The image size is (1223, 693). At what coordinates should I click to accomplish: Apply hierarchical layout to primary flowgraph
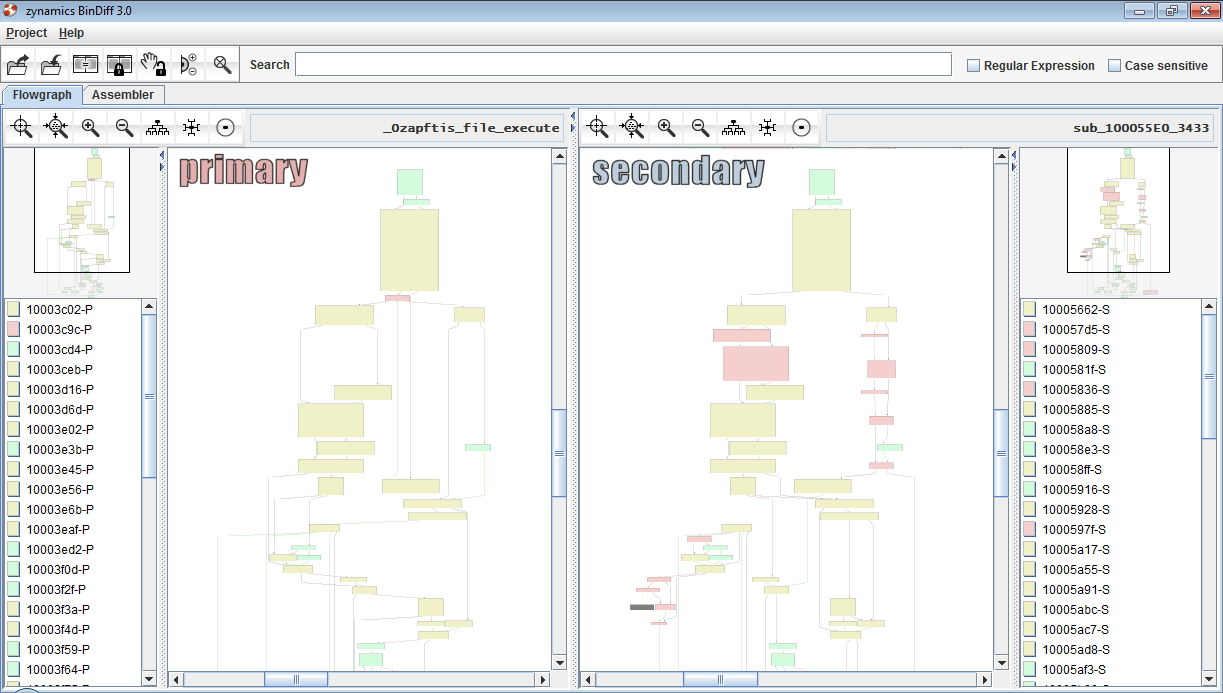[x=157, y=127]
